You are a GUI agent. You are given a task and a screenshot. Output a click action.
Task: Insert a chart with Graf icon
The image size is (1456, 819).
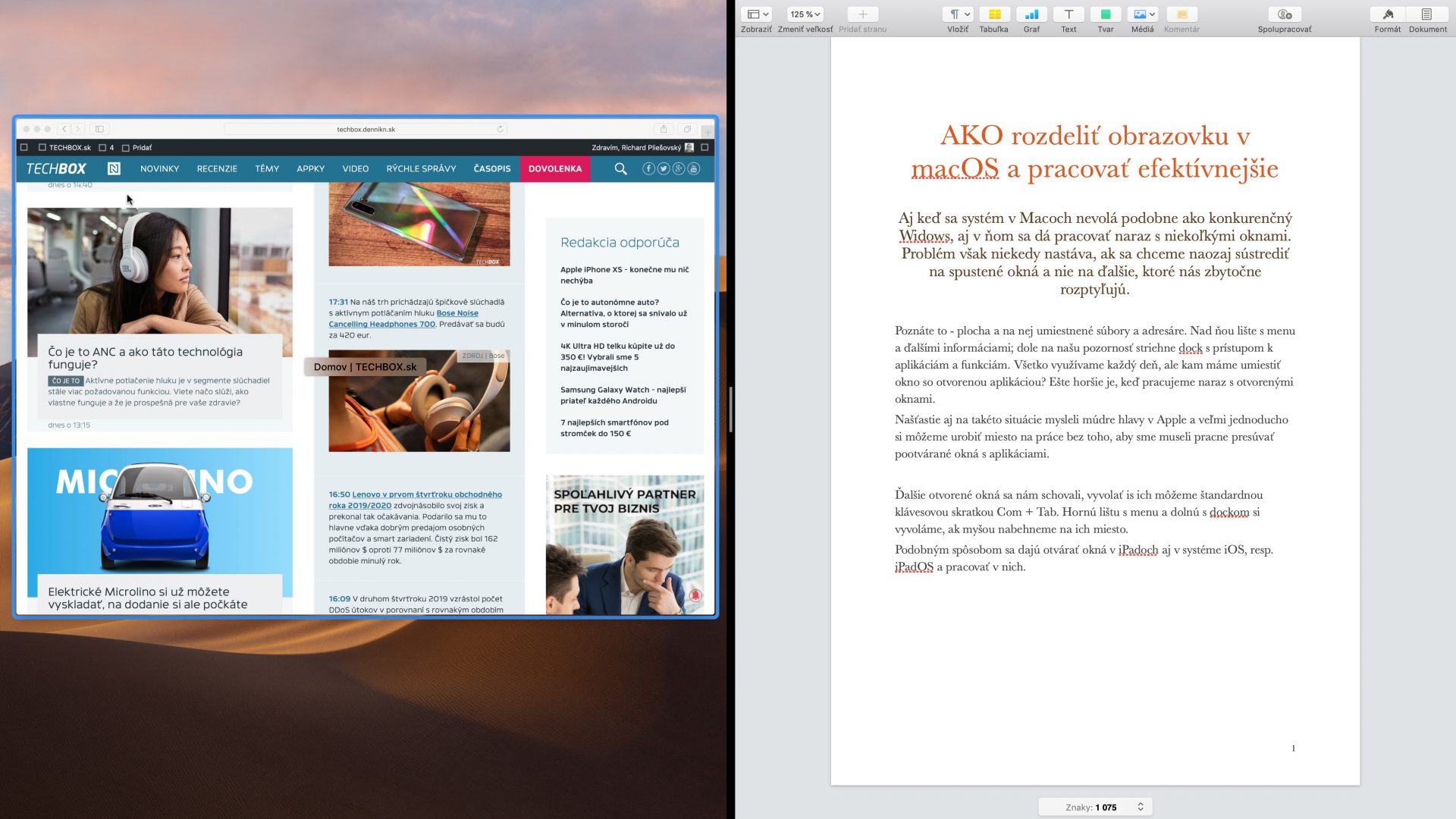1031,14
